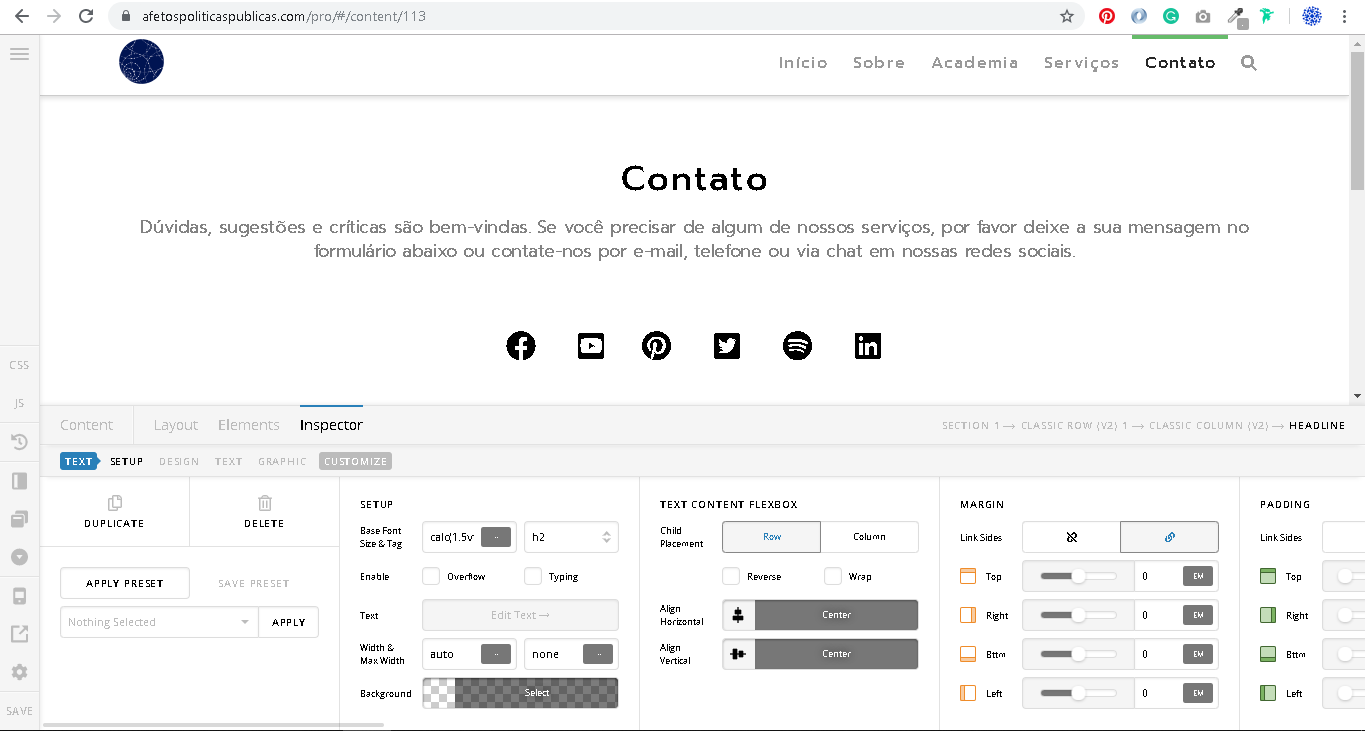Open the builder hamburger menu

[x=19, y=54]
